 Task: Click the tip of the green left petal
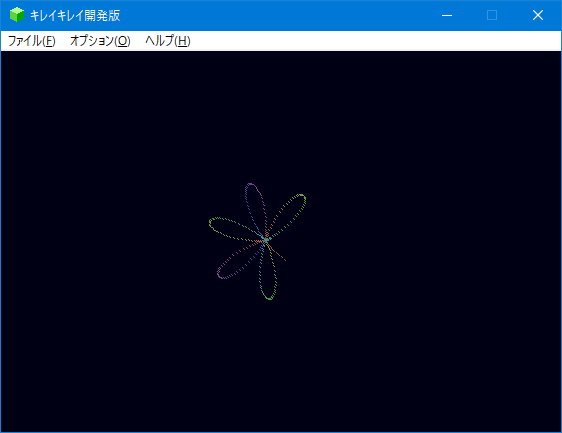click(x=211, y=222)
